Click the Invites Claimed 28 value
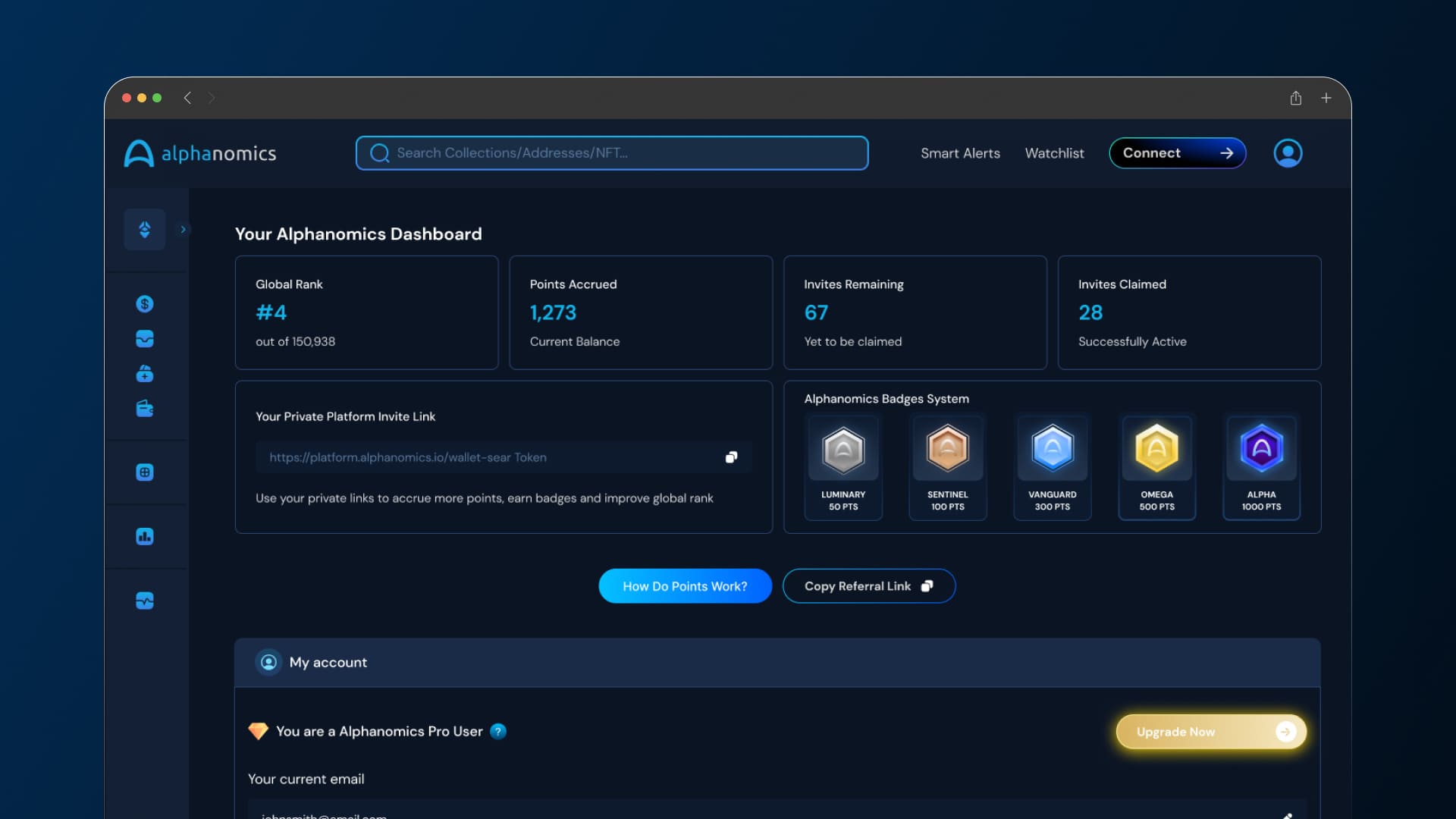Viewport: 1456px width, 819px height. tap(1090, 312)
